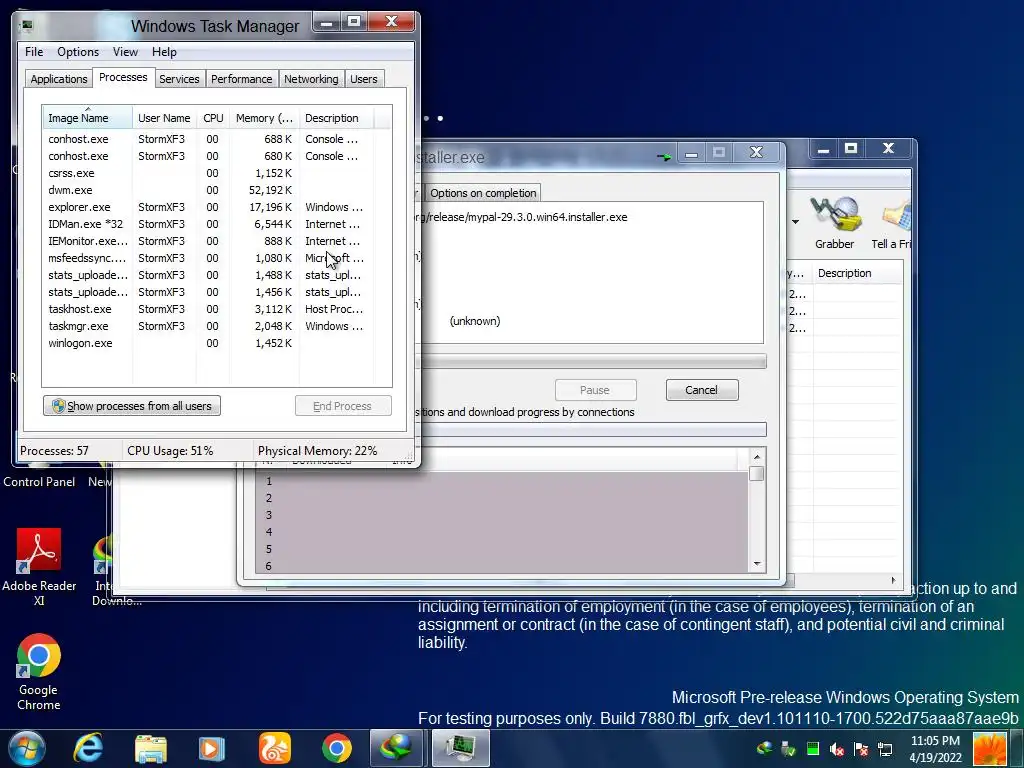Open the View menu in Task Manager
The image size is (1024, 768).
125,52
